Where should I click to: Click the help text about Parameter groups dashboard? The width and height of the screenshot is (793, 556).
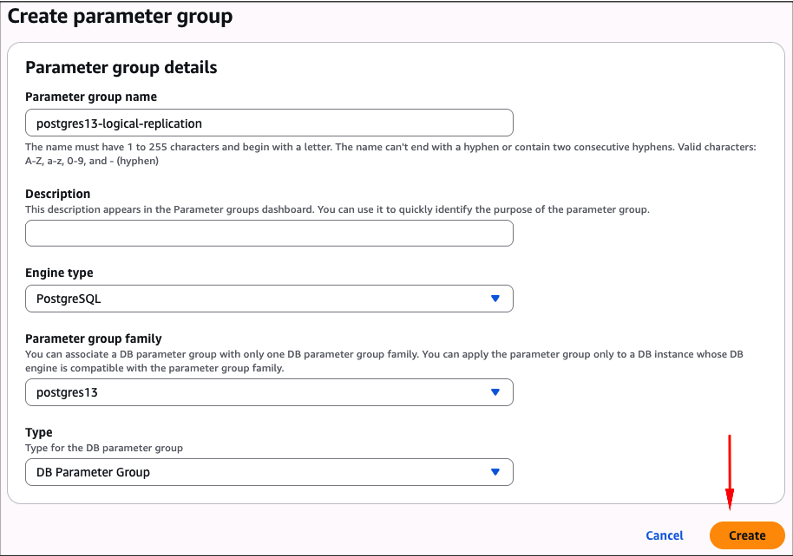point(337,210)
